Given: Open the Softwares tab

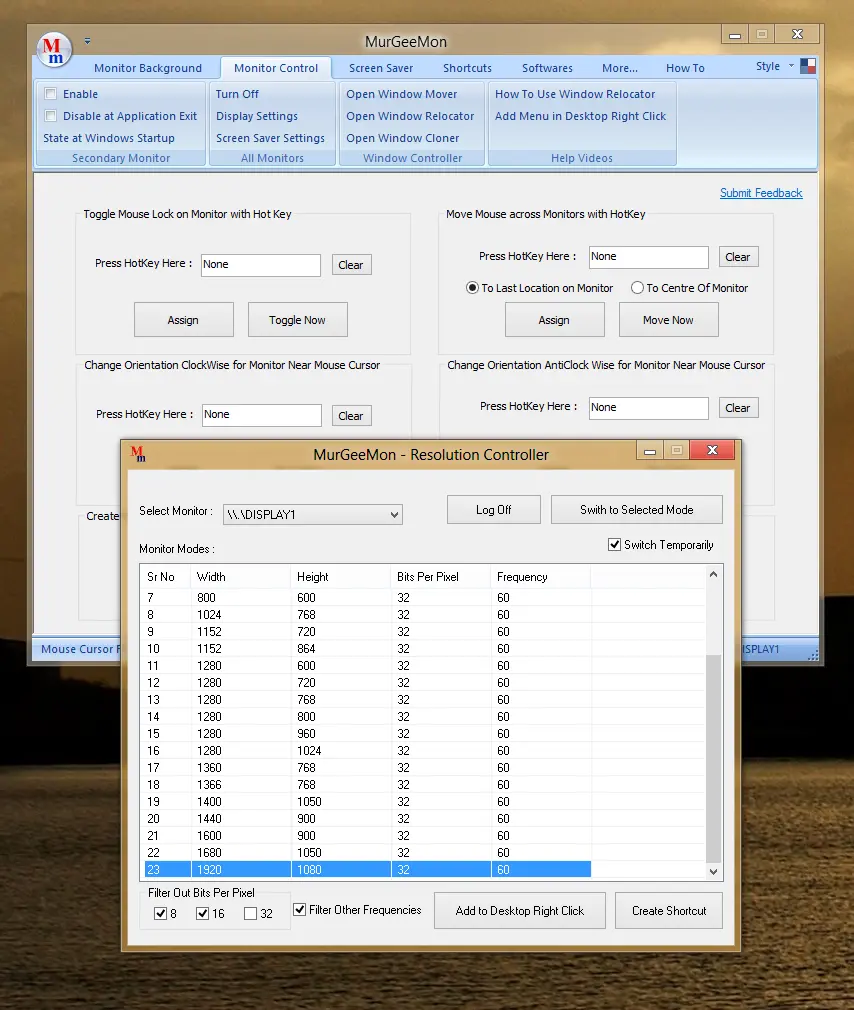Looking at the screenshot, I should (547, 67).
